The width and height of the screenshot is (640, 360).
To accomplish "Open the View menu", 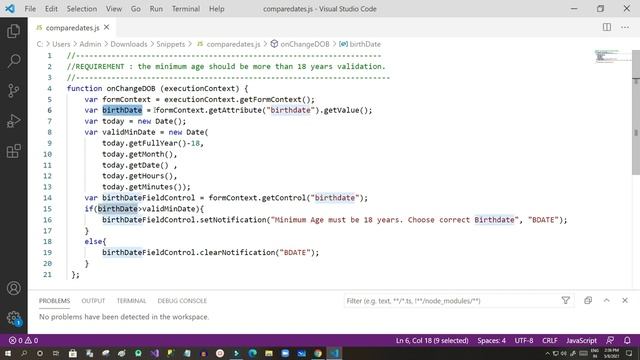I will tap(114, 9).
